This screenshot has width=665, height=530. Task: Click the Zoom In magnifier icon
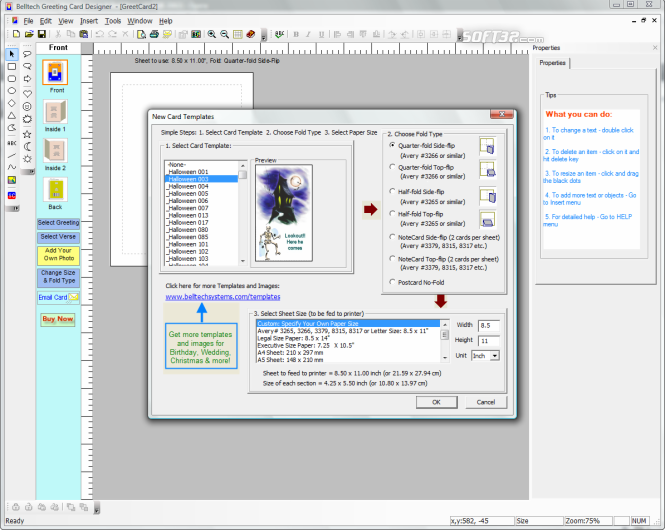212,34
